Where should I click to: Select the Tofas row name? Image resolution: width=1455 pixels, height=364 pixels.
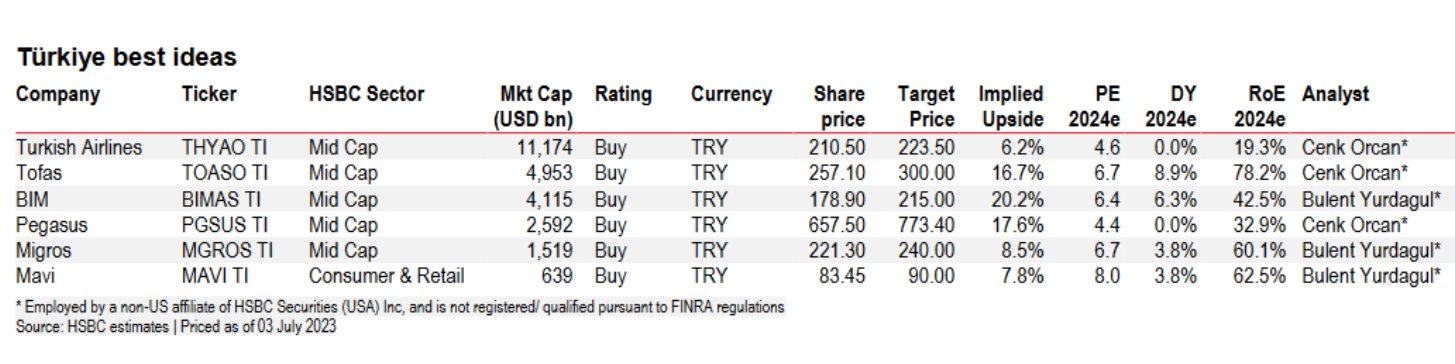[x=39, y=172]
